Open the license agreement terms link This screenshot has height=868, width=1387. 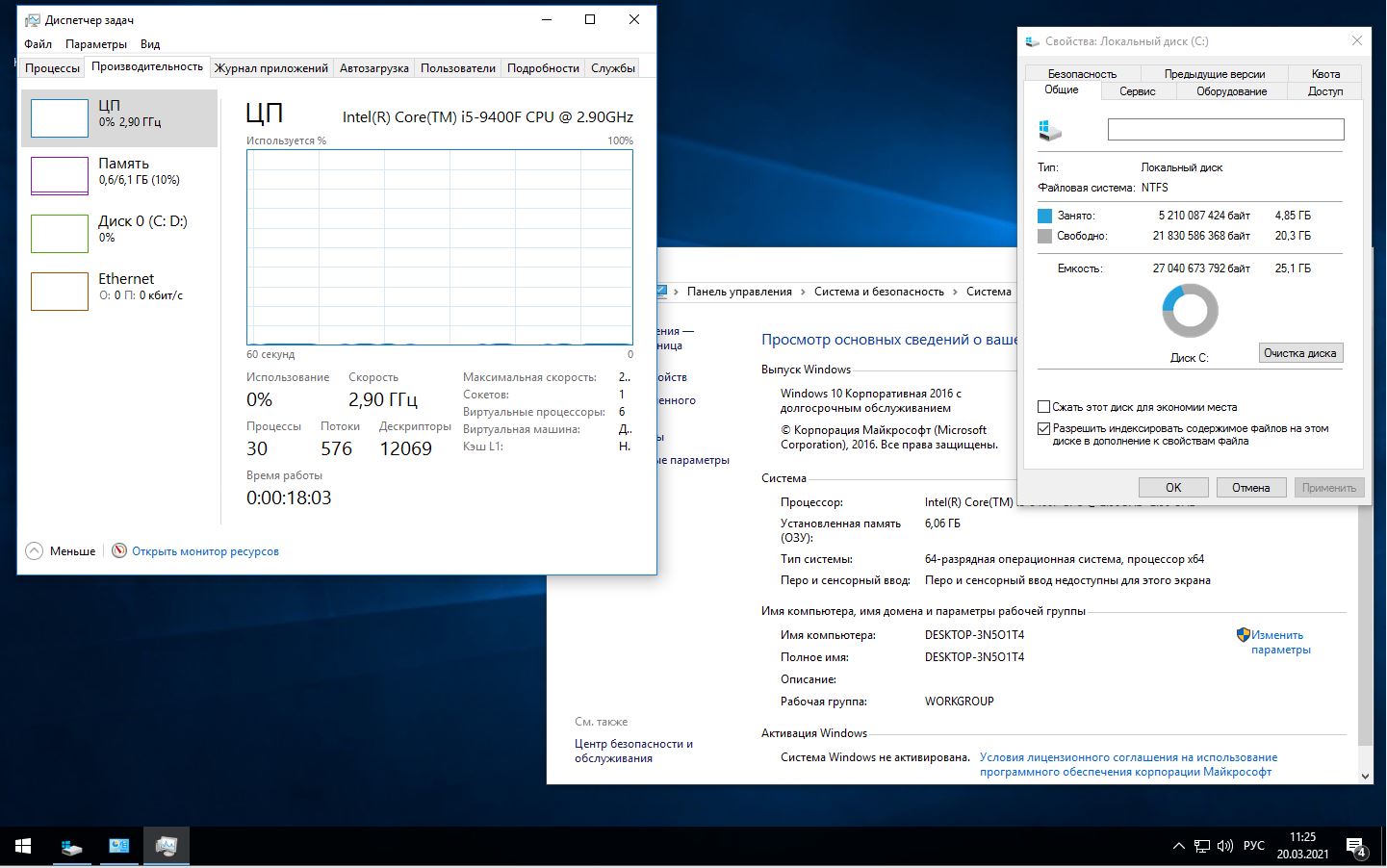point(1128,764)
